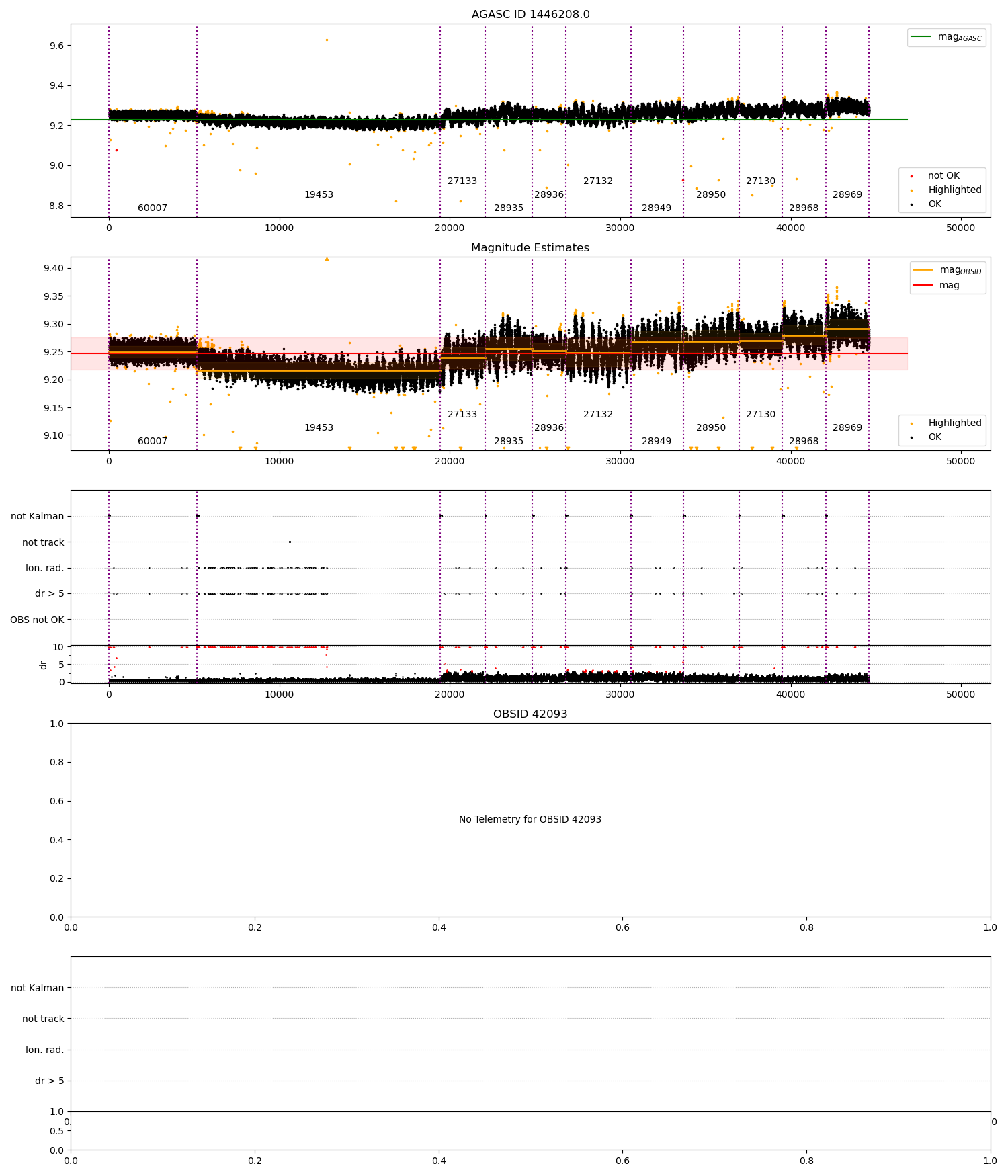Click the 9.6 y-axis tick in top plot
Image resolution: width=1008 pixels, height=1176 pixels.
coord(56,46)
